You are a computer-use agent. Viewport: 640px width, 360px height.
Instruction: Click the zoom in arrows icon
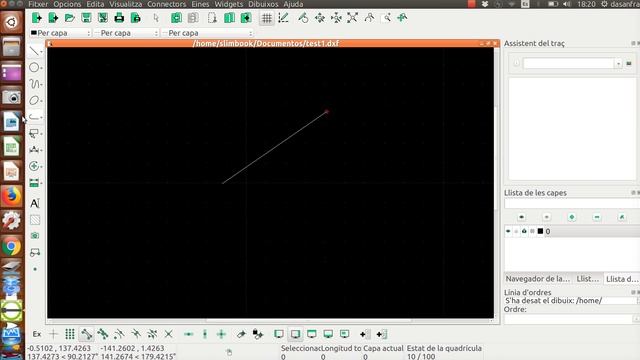point(320,18)
